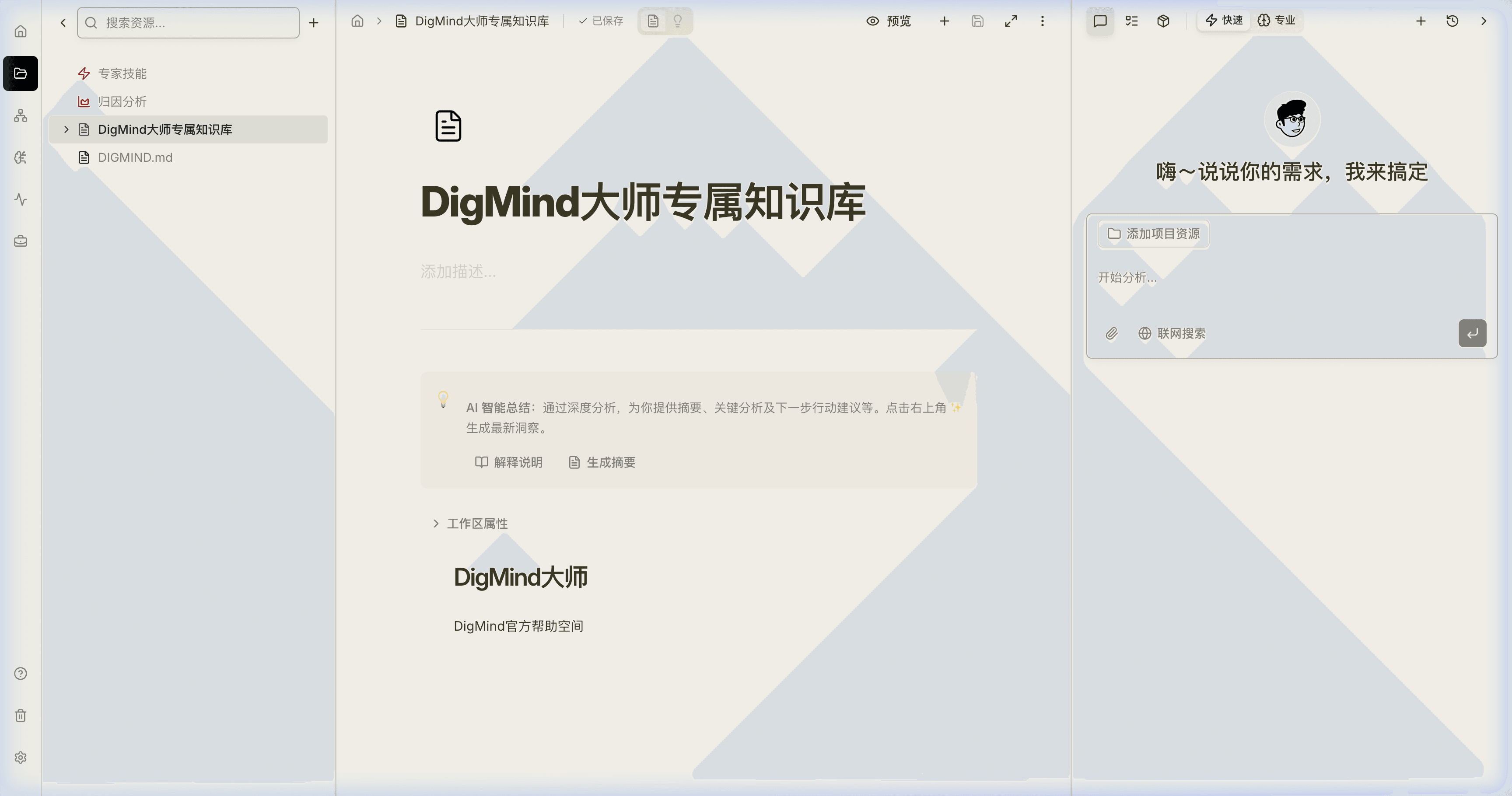Switch to the chat tab icon

coord(1100,21)
